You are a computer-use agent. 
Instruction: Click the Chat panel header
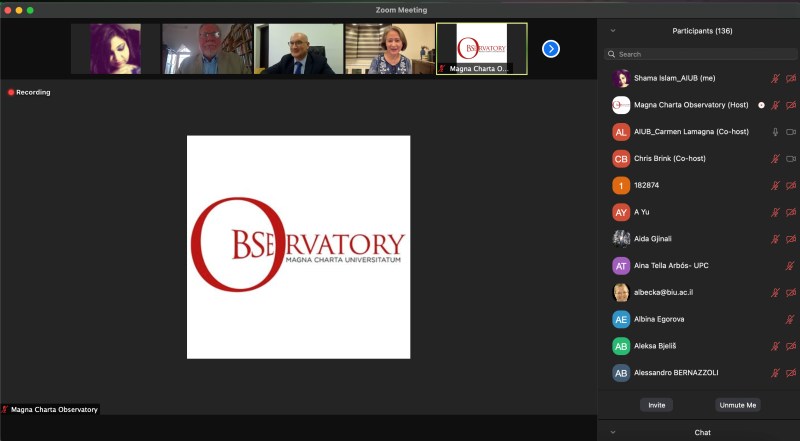702,432
